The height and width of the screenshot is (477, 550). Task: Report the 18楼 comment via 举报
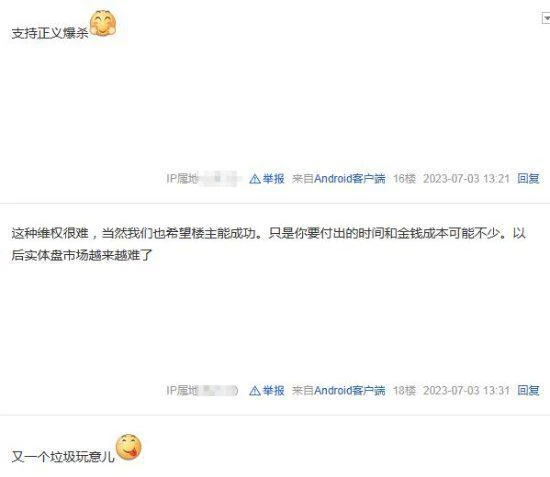click(x=274, y=391)
